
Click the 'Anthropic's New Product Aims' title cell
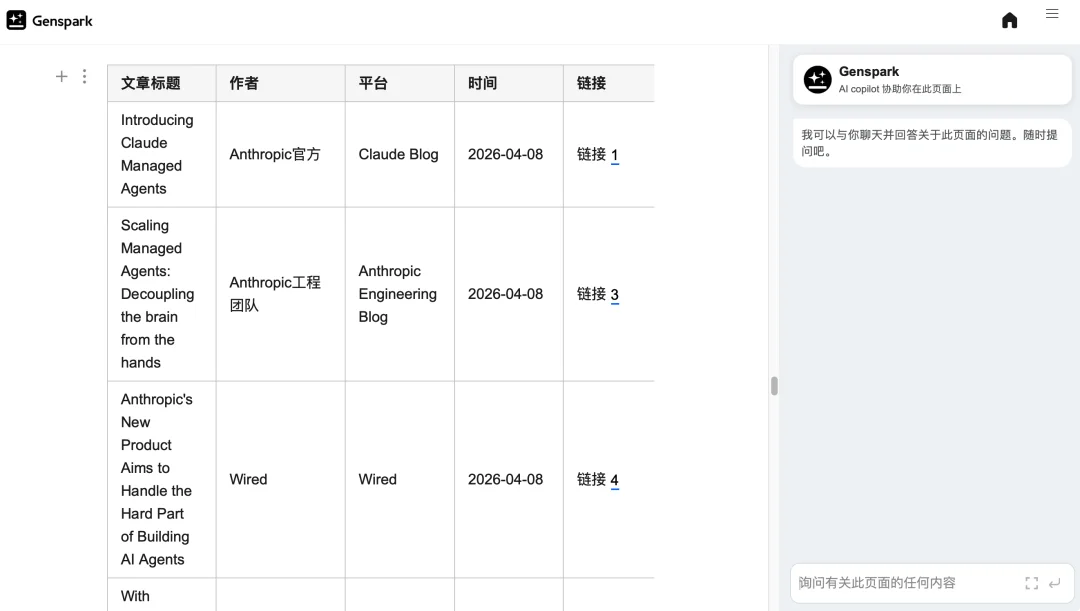[162, 479]
